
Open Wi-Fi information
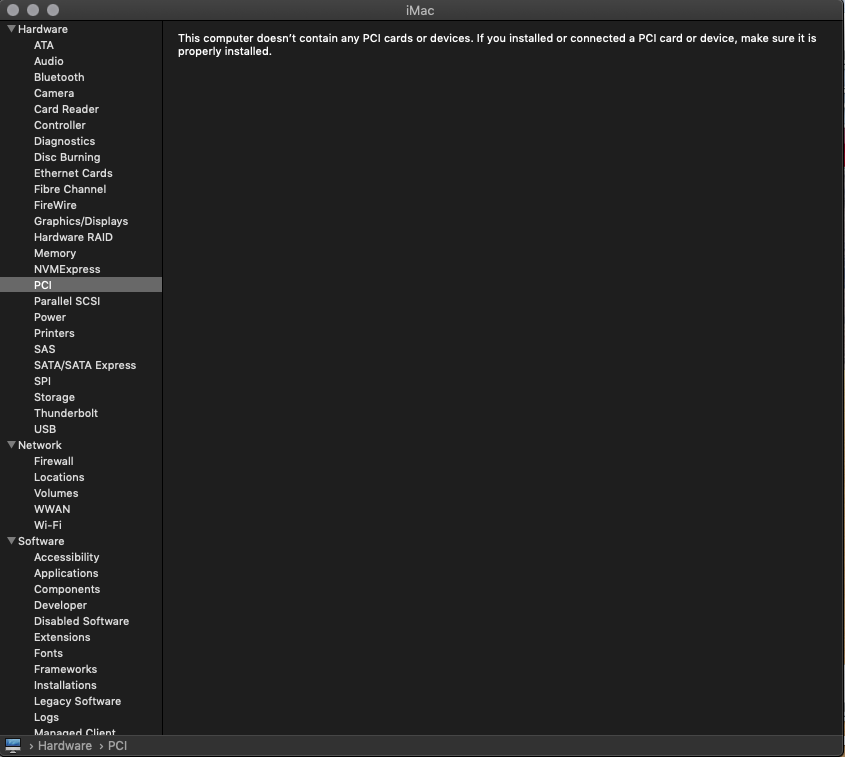point(47,525)
